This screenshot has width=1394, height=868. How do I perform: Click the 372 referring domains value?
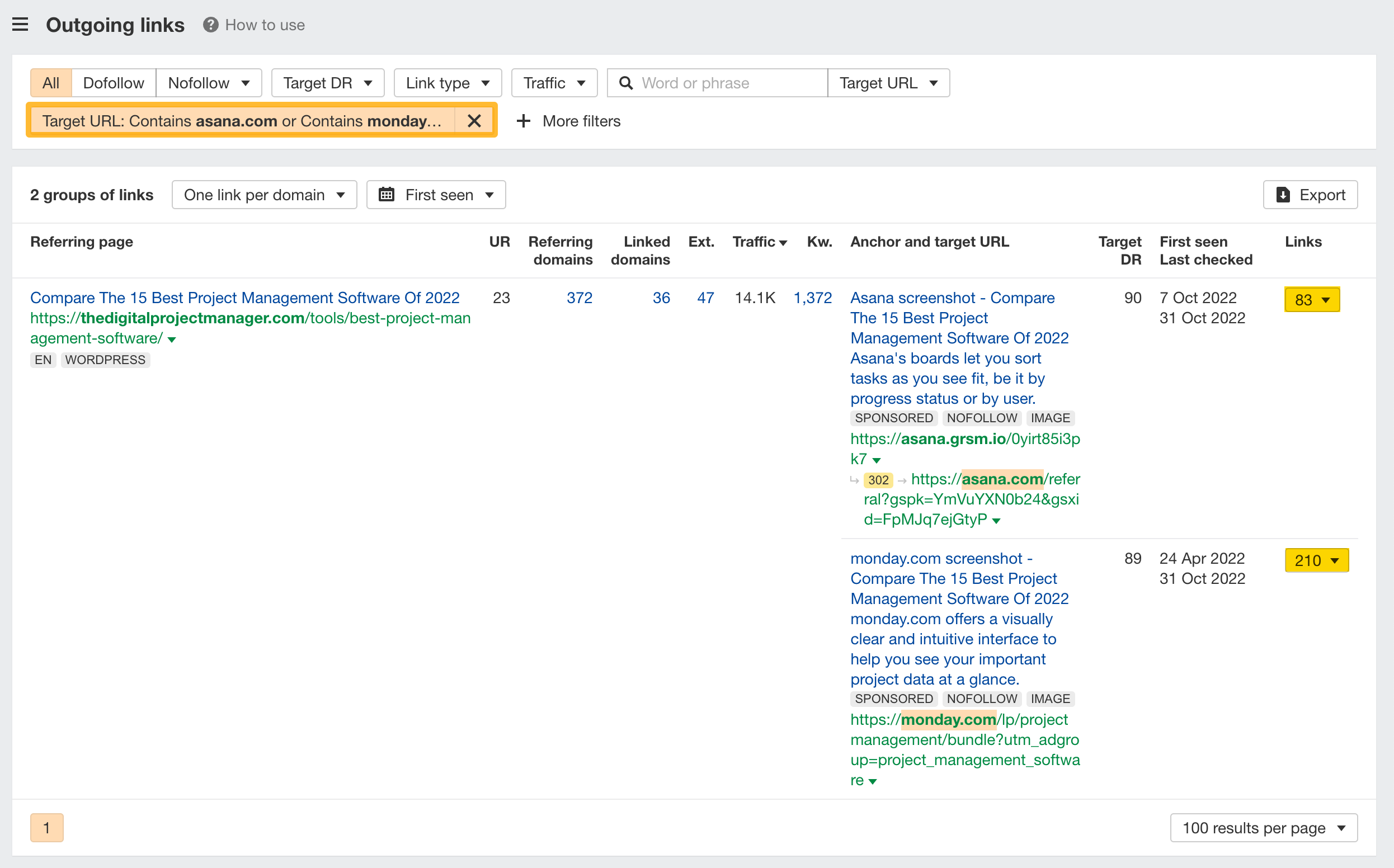pos(580,298)
